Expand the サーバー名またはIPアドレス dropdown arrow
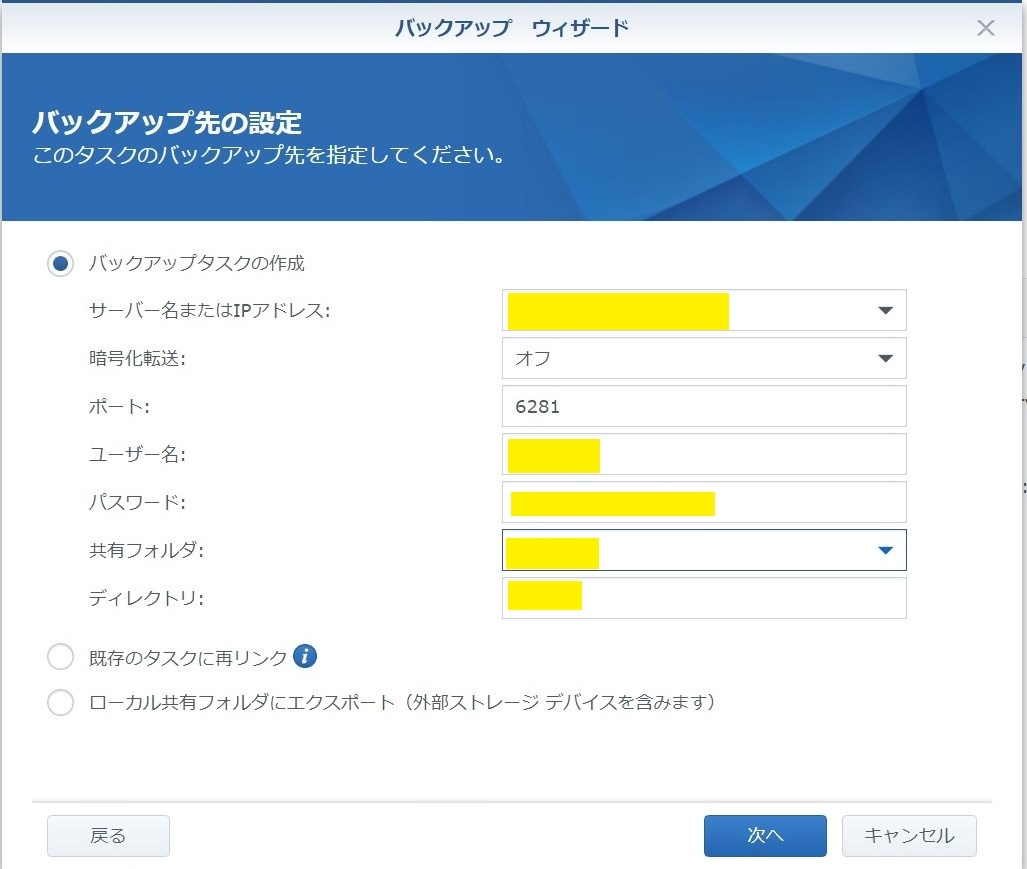Viewport: 1027px width, 869px height. coord(884,311)
